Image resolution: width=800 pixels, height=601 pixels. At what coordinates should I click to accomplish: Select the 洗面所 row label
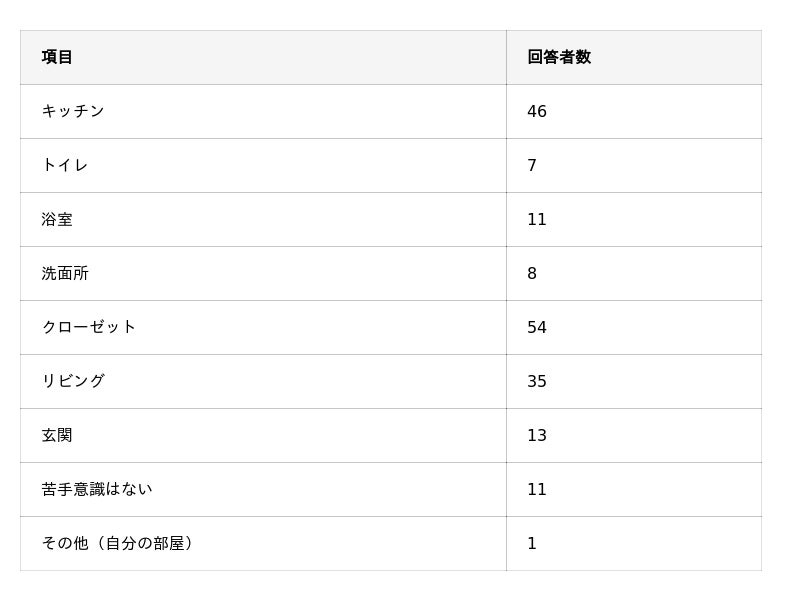(65, 273)
